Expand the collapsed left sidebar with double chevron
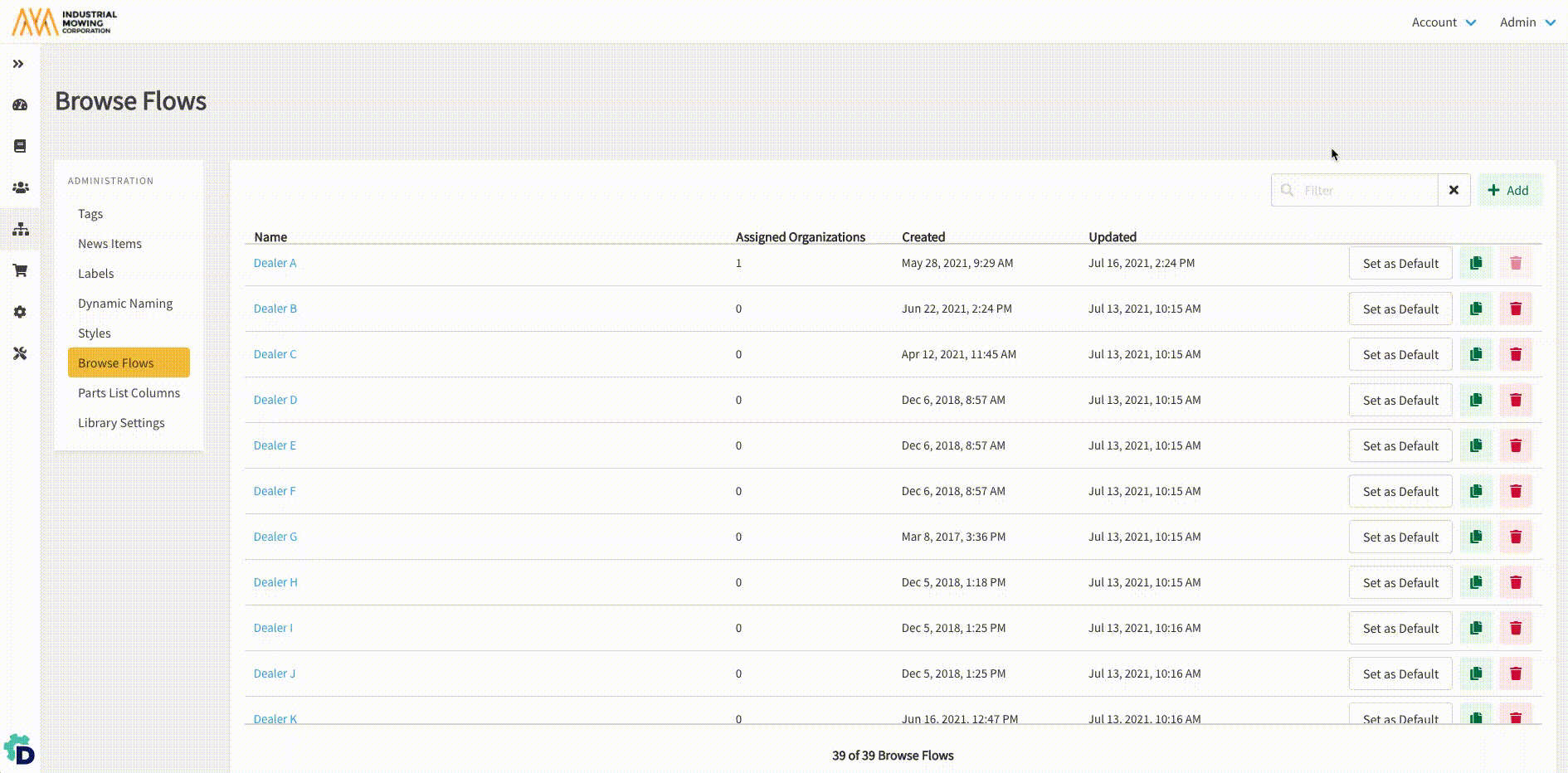 18,64
